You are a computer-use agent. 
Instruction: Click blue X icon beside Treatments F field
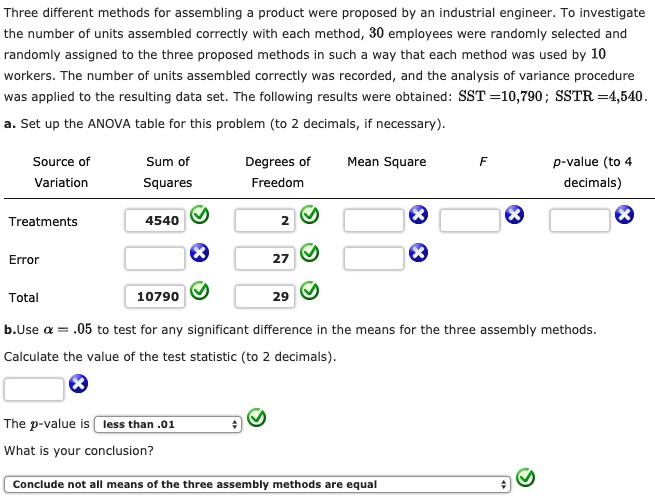click(x=514, y=215)
